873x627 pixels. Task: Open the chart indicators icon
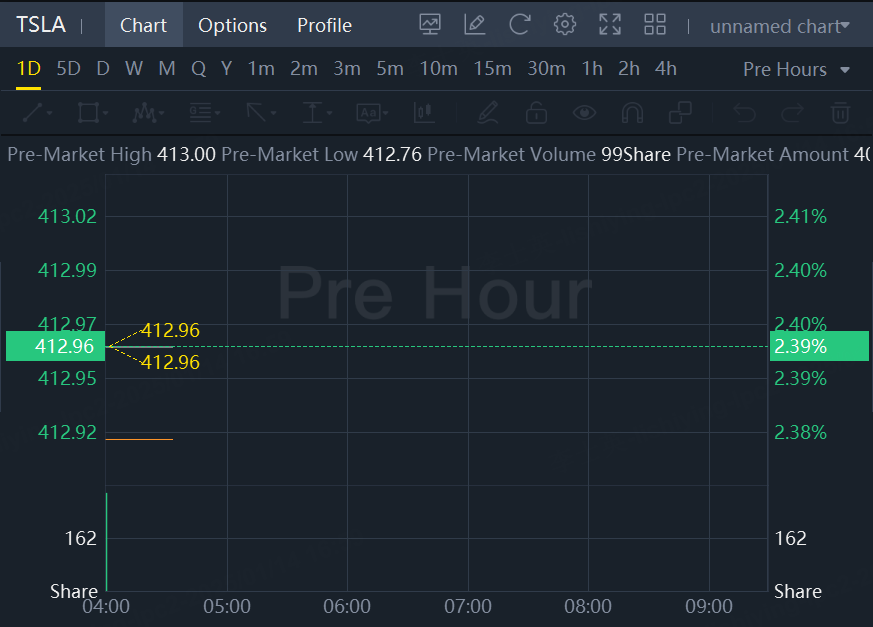430,25
